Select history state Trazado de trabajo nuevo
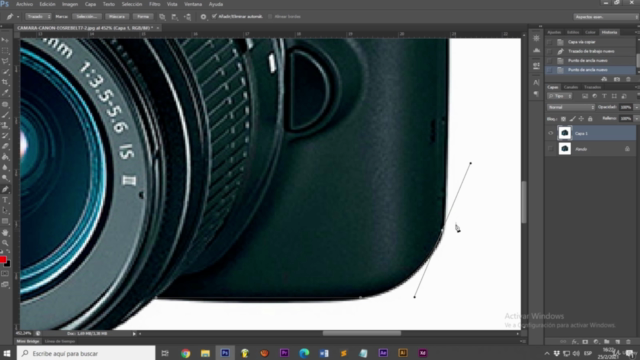The image size is (640, 360). coord(591,51)
